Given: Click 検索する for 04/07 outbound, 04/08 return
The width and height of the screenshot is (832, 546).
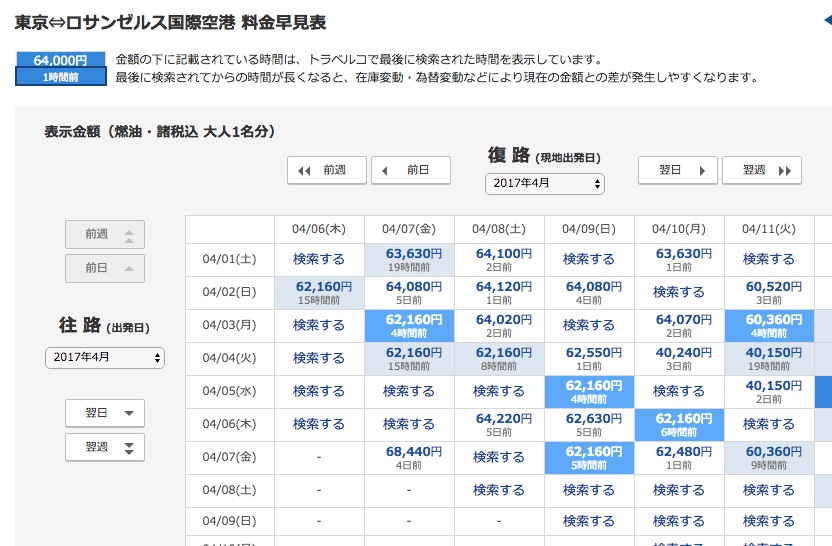Looking at the screenshot, I should point(499,457).
